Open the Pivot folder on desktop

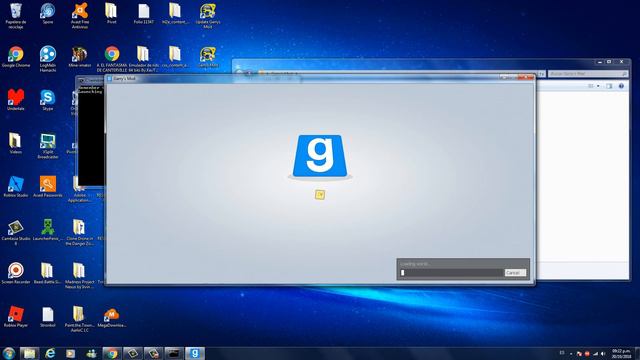point(111,14)
